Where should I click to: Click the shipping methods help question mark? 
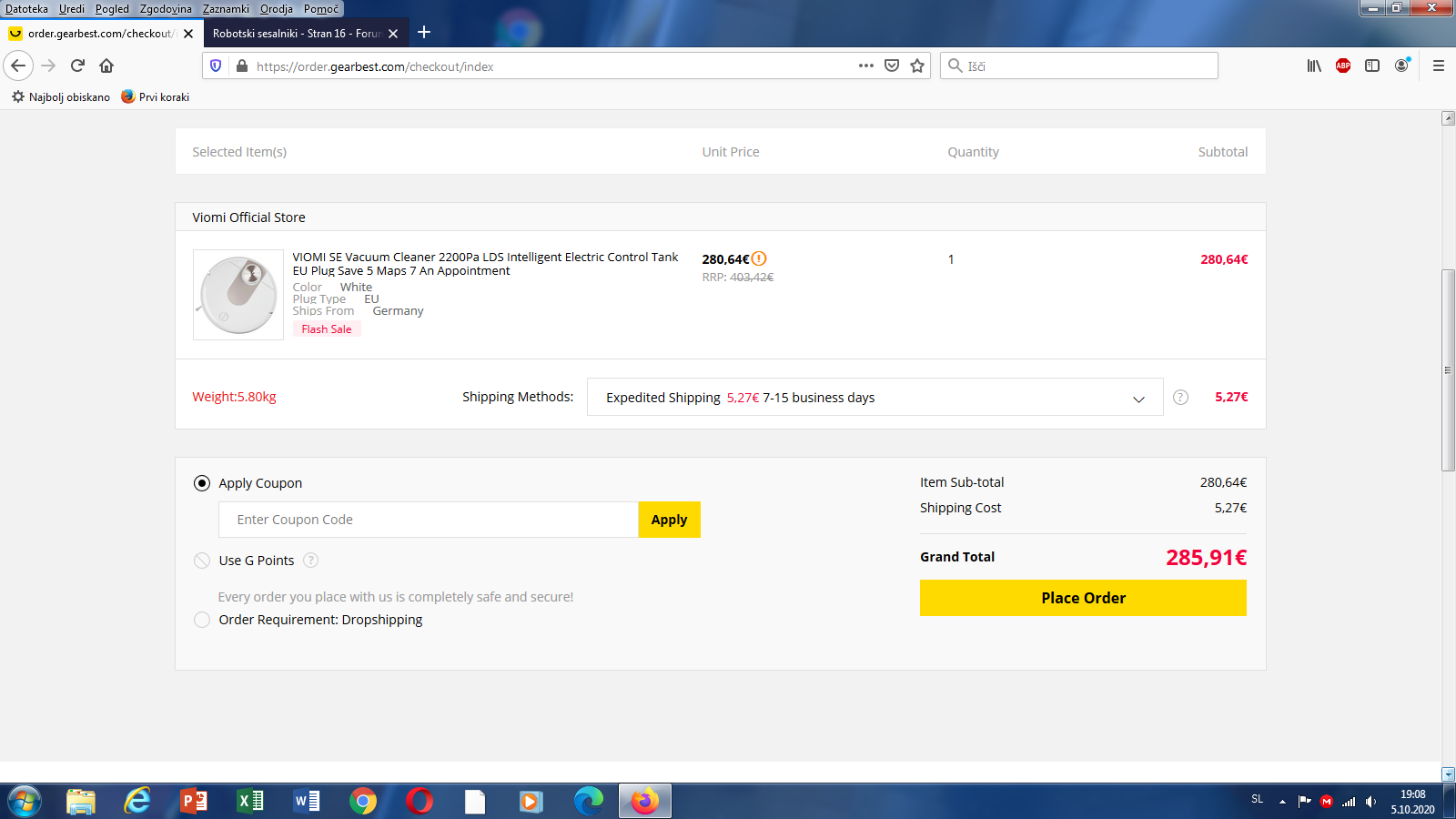click(1180, 397)
